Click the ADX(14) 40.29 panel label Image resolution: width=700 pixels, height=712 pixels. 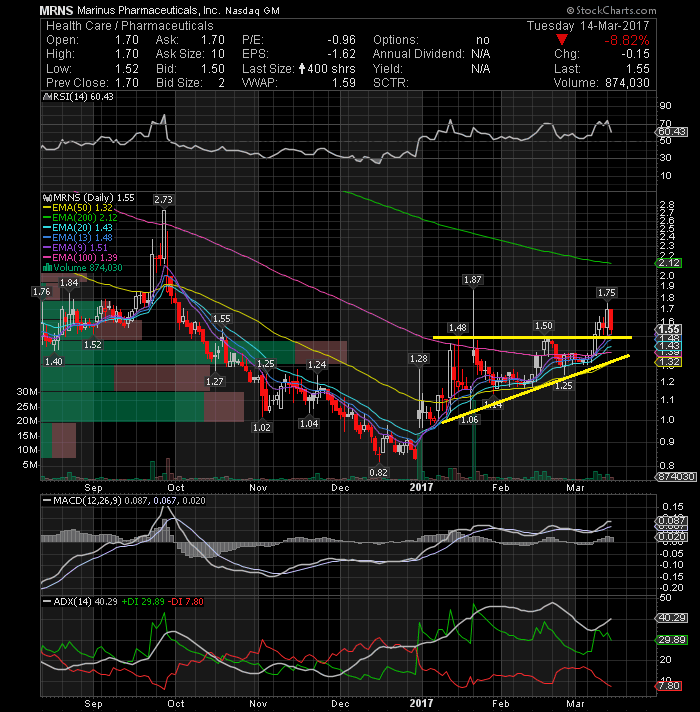pos(80,602)
